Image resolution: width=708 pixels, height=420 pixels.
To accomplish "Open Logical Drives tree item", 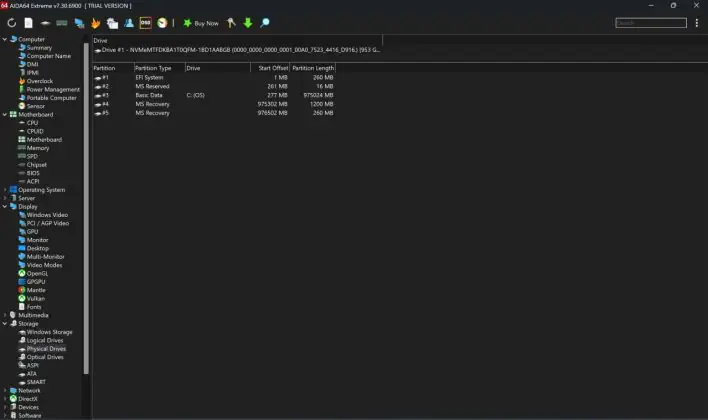I will 45,340.
